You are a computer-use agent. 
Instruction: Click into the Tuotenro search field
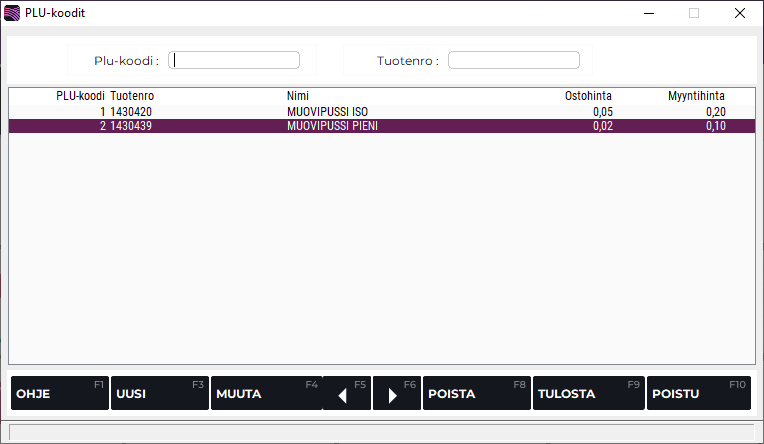[514, 60]
